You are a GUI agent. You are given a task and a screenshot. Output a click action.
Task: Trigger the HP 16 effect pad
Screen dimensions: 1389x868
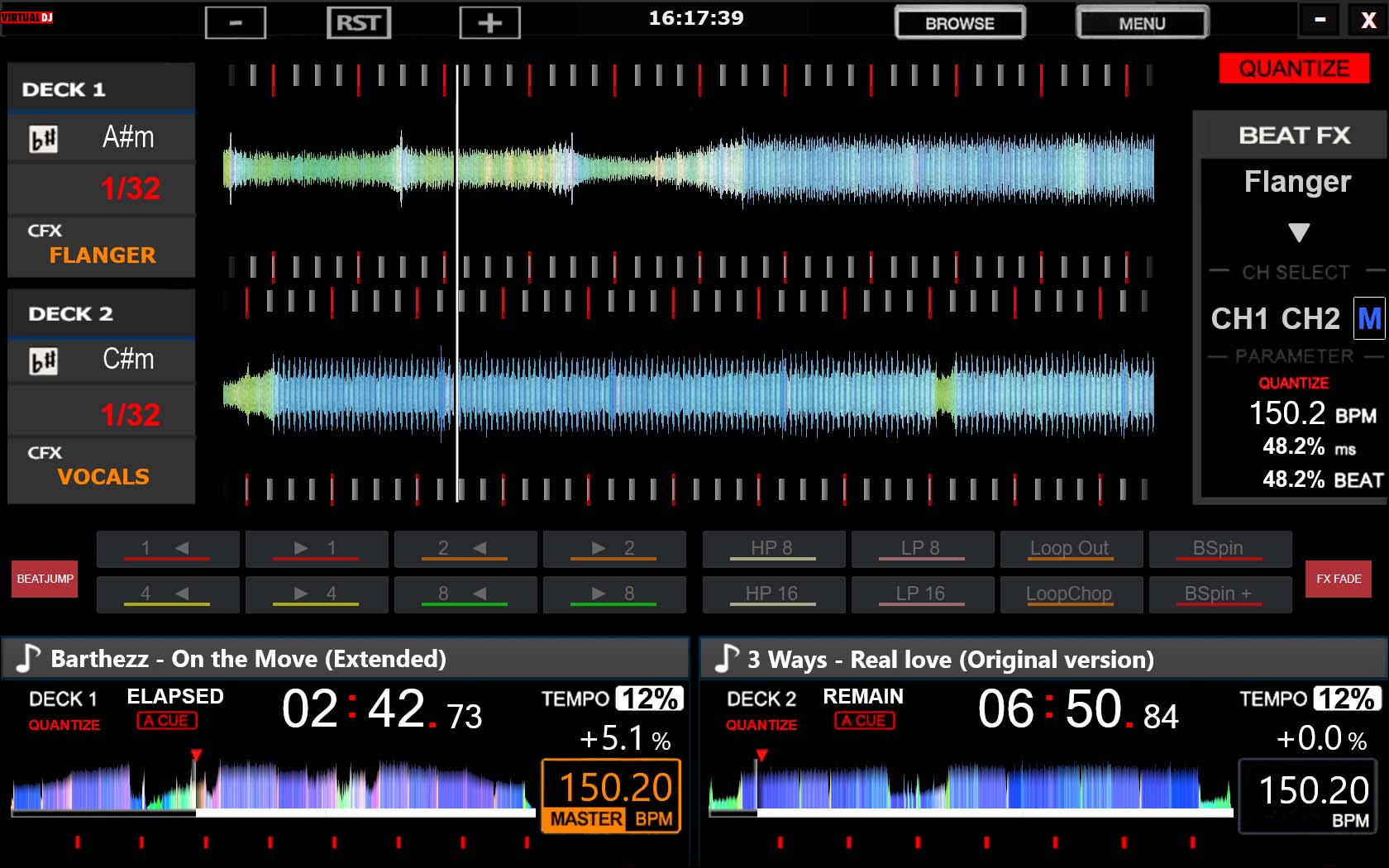point(774,594)
